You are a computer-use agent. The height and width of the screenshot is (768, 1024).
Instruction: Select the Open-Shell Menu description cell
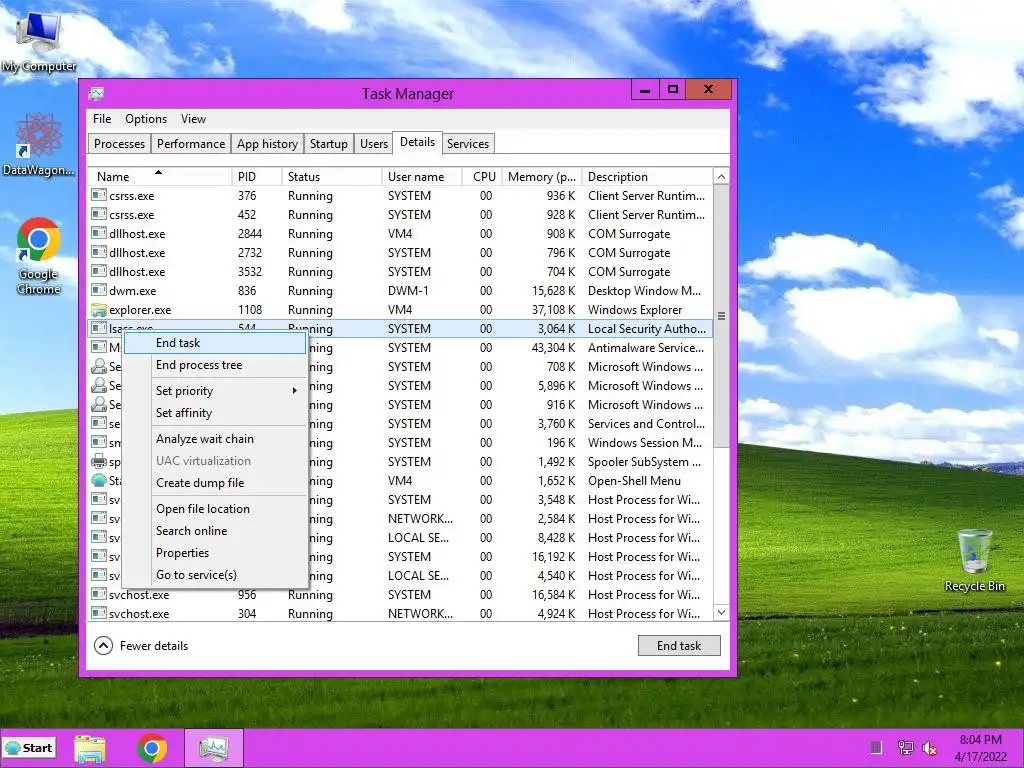[x=634, y=481]
